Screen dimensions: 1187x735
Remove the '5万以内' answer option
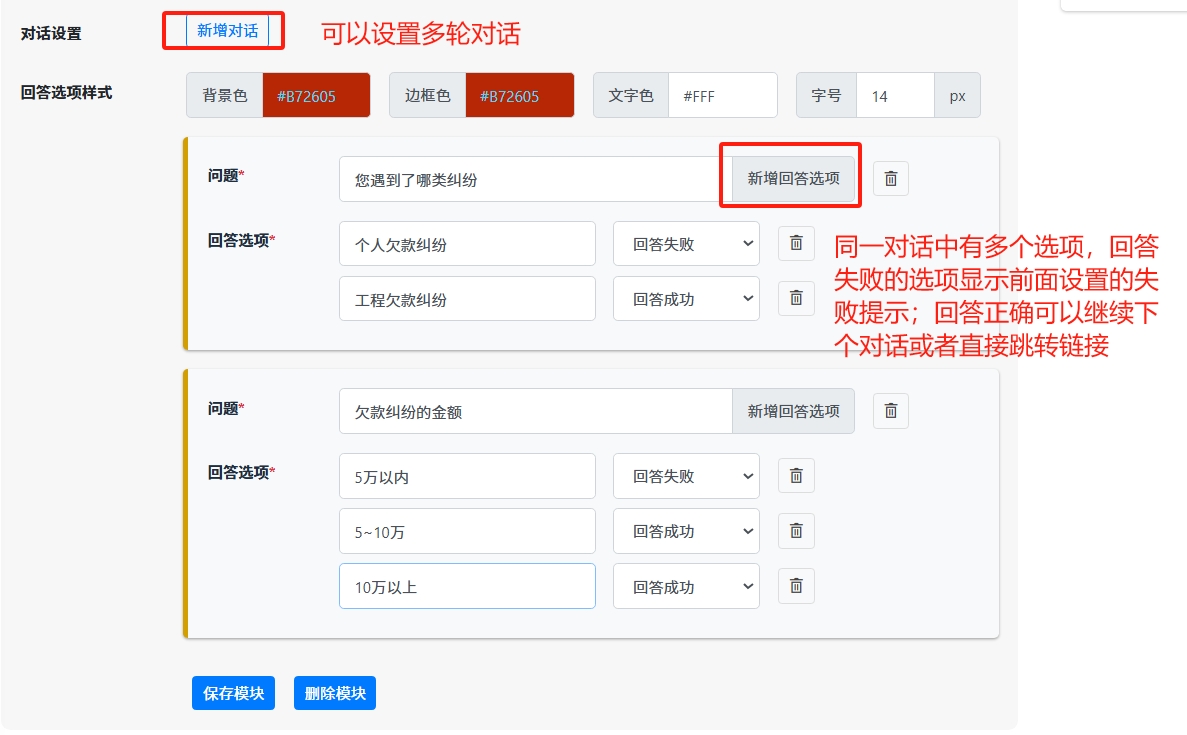[796, 476]
